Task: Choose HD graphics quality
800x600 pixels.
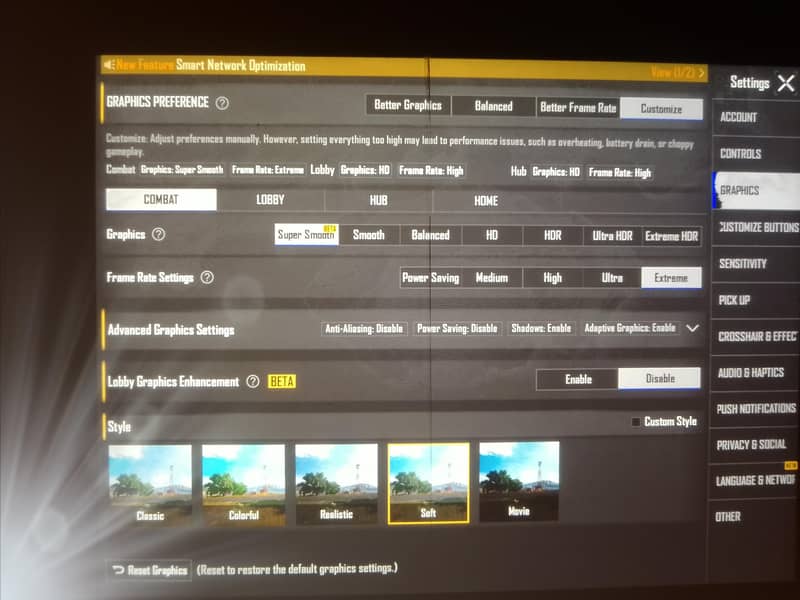Action: [492, 236]
